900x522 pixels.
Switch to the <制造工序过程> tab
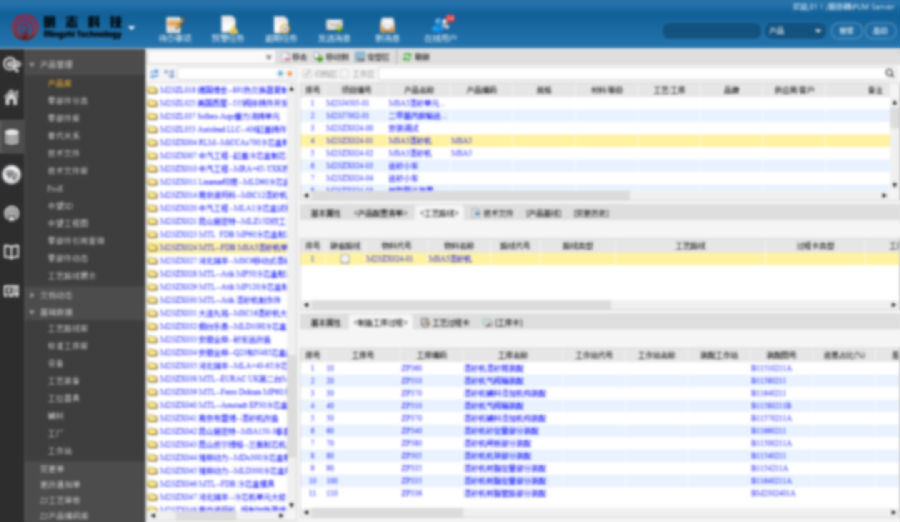[380, 323]
